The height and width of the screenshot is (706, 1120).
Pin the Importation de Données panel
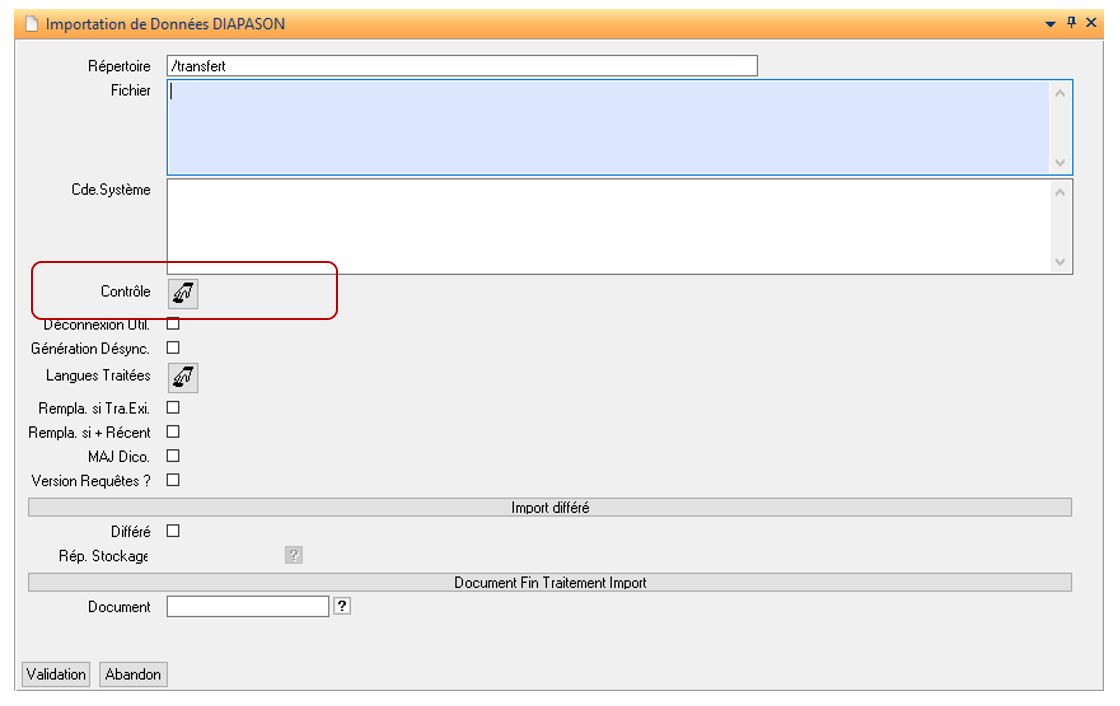[1071, 23]
